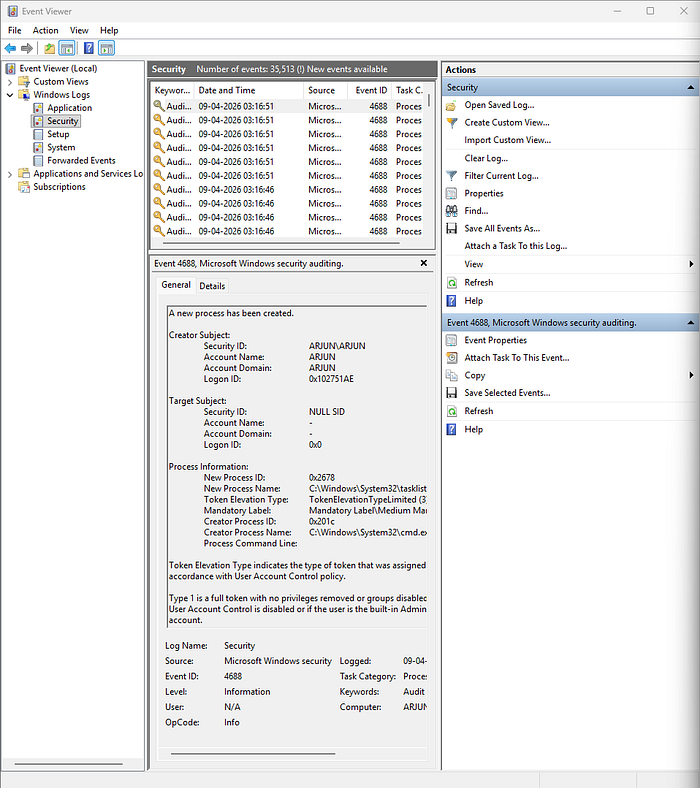Collapse the Event 4688 actions section
700x788 pixels.
pos(691,323)
